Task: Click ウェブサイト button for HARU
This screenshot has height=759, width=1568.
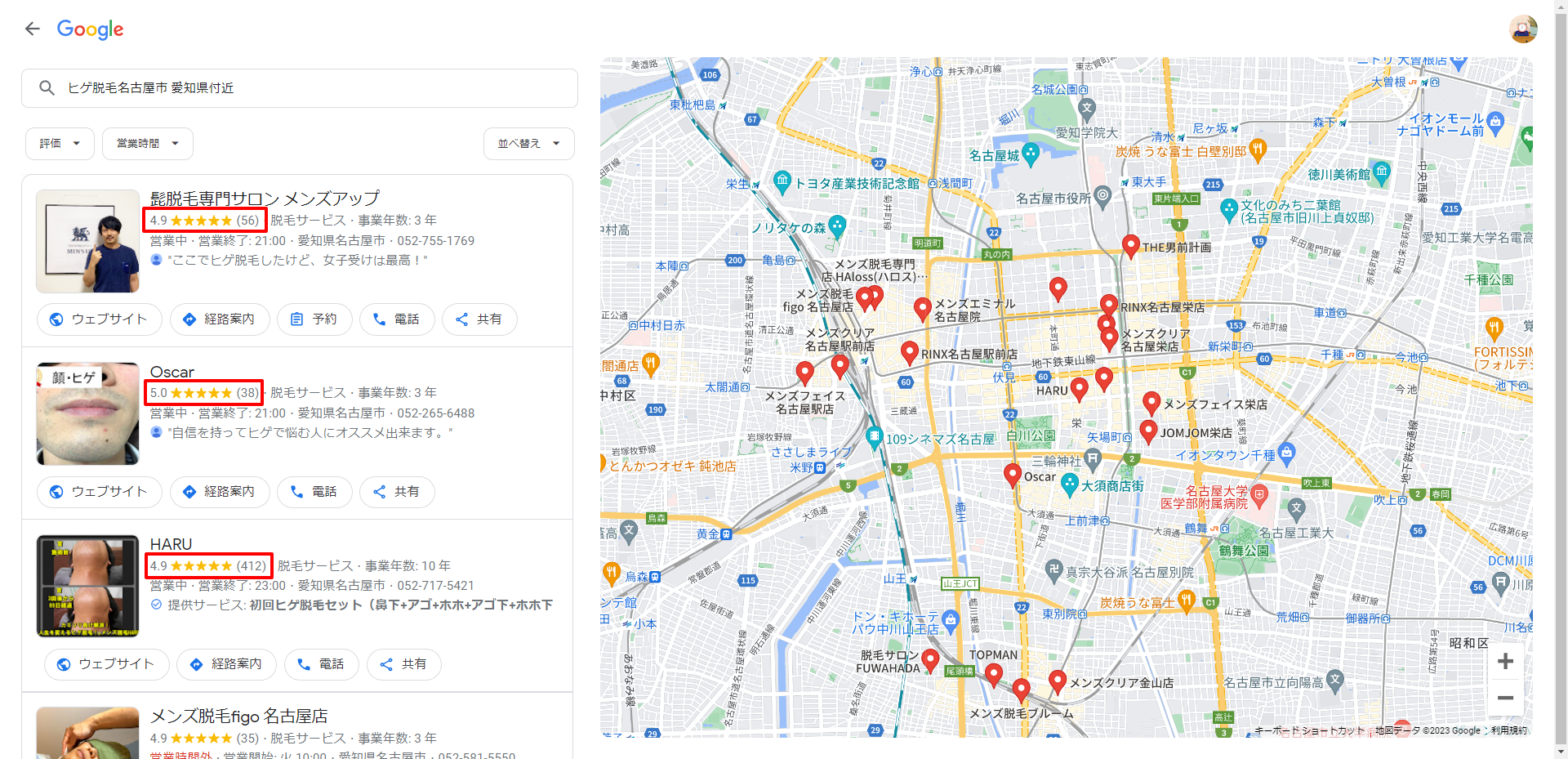Action: 106,664
